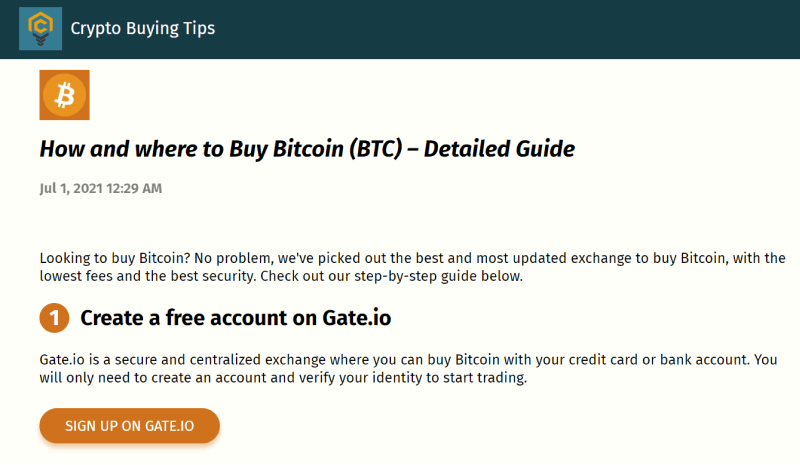Click the orange Bitcoin coin icon
The width and height of the screenshot is (800, 465).
tap(64, 95)
